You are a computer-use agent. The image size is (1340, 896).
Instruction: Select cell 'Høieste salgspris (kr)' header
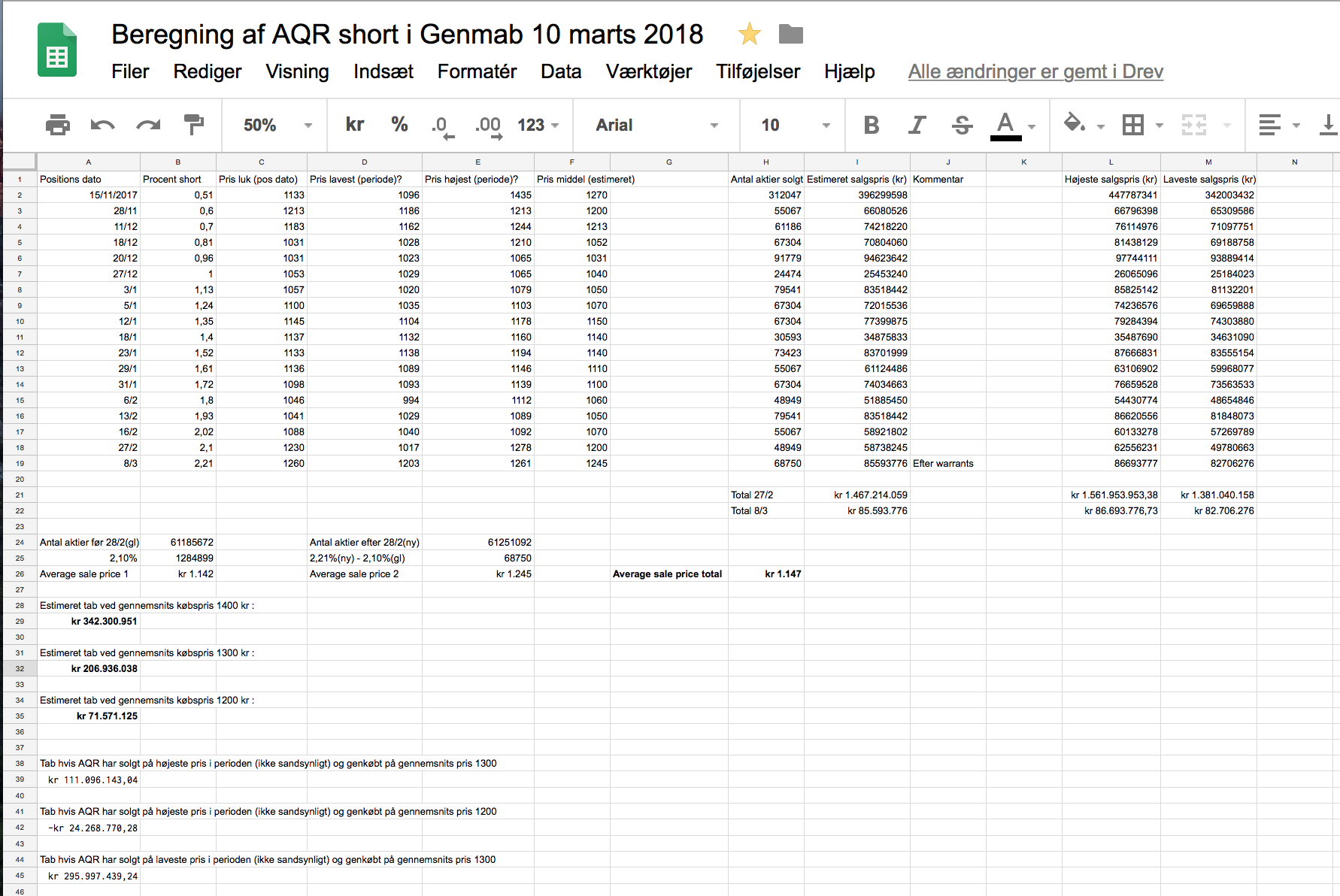coord(1111,179)
